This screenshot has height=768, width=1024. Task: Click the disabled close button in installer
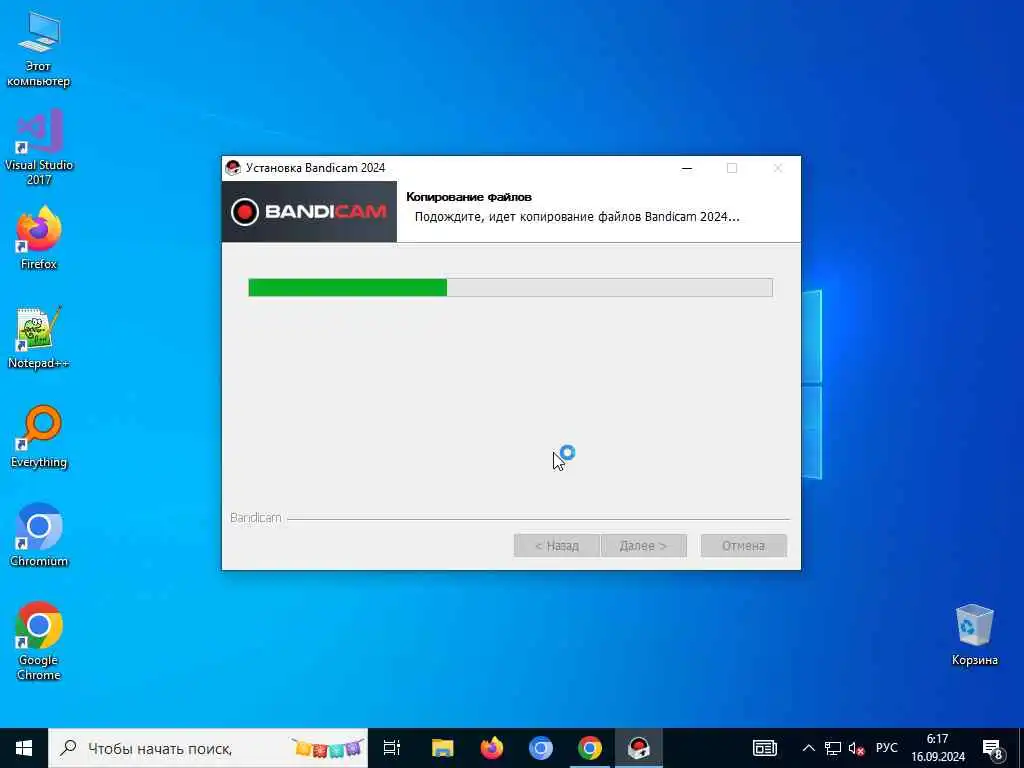click(x=778, y=168)
